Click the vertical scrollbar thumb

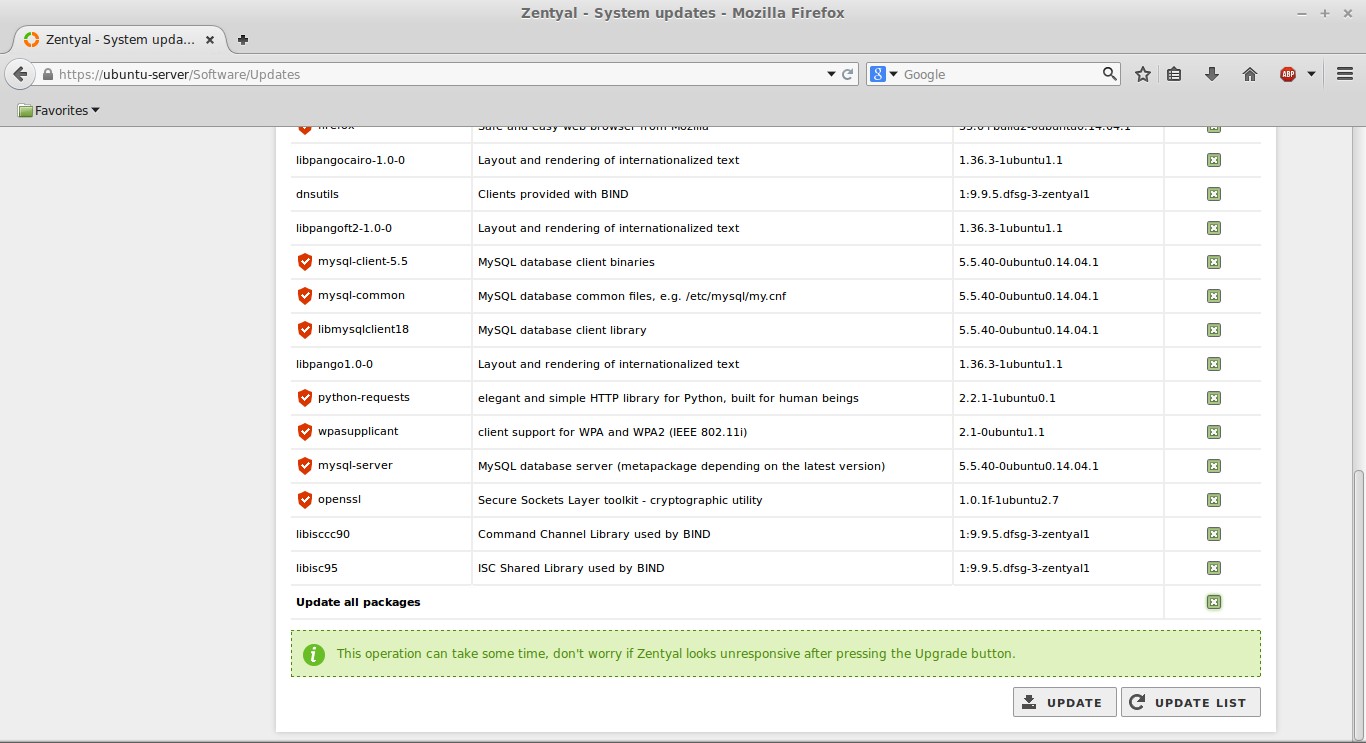click(1357, 603)
